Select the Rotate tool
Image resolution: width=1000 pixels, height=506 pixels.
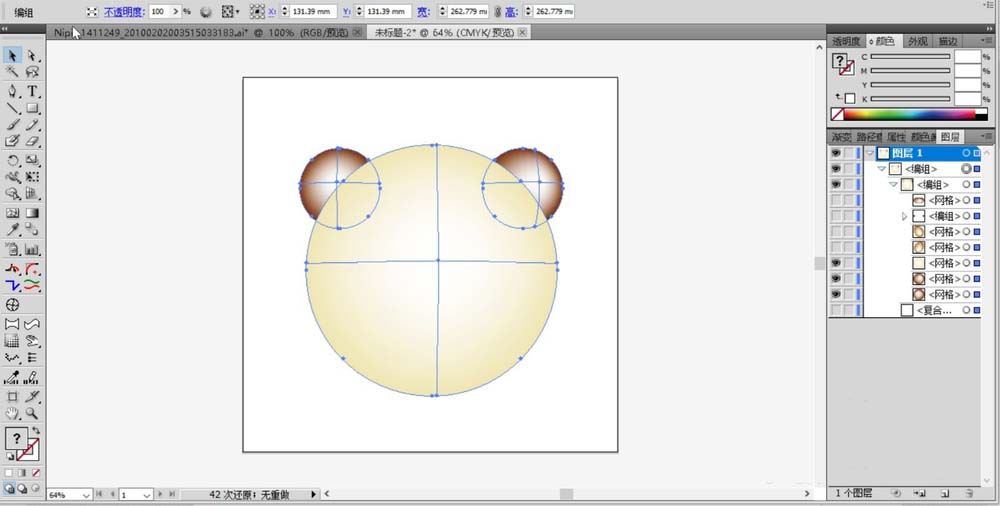click(x=12, y=160)
